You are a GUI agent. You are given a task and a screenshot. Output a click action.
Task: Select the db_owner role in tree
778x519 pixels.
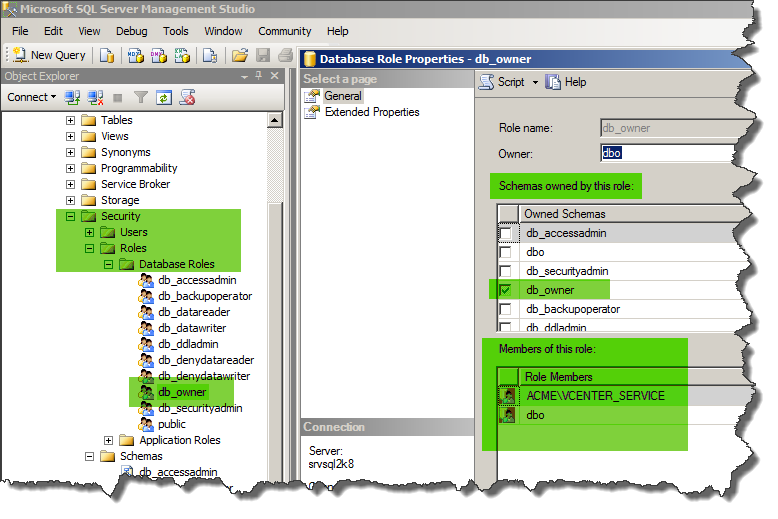point(182,392)
